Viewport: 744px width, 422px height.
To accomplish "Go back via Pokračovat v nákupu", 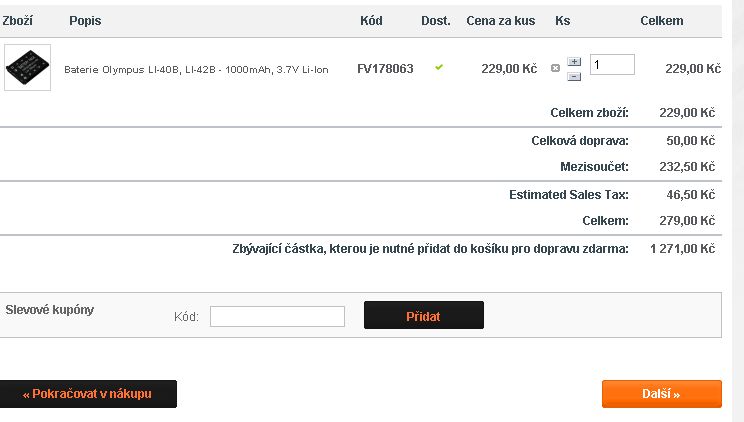I will [87, 394].
